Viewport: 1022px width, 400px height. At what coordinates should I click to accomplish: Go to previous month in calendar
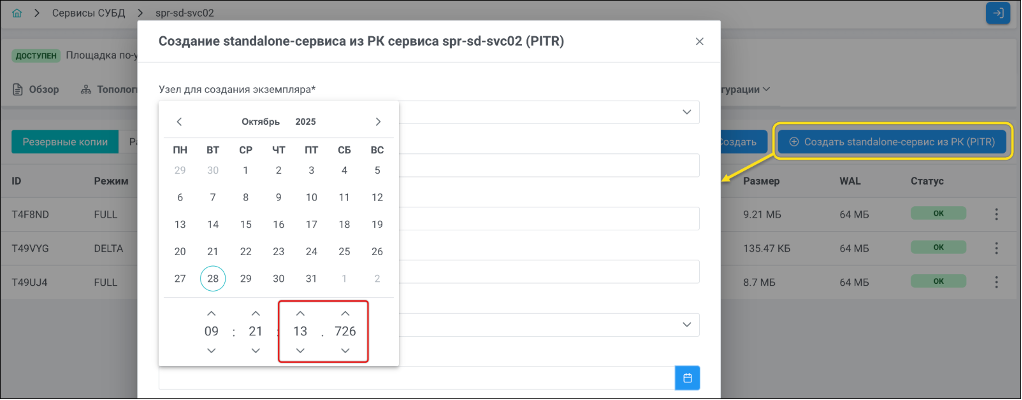pos(180,122)
